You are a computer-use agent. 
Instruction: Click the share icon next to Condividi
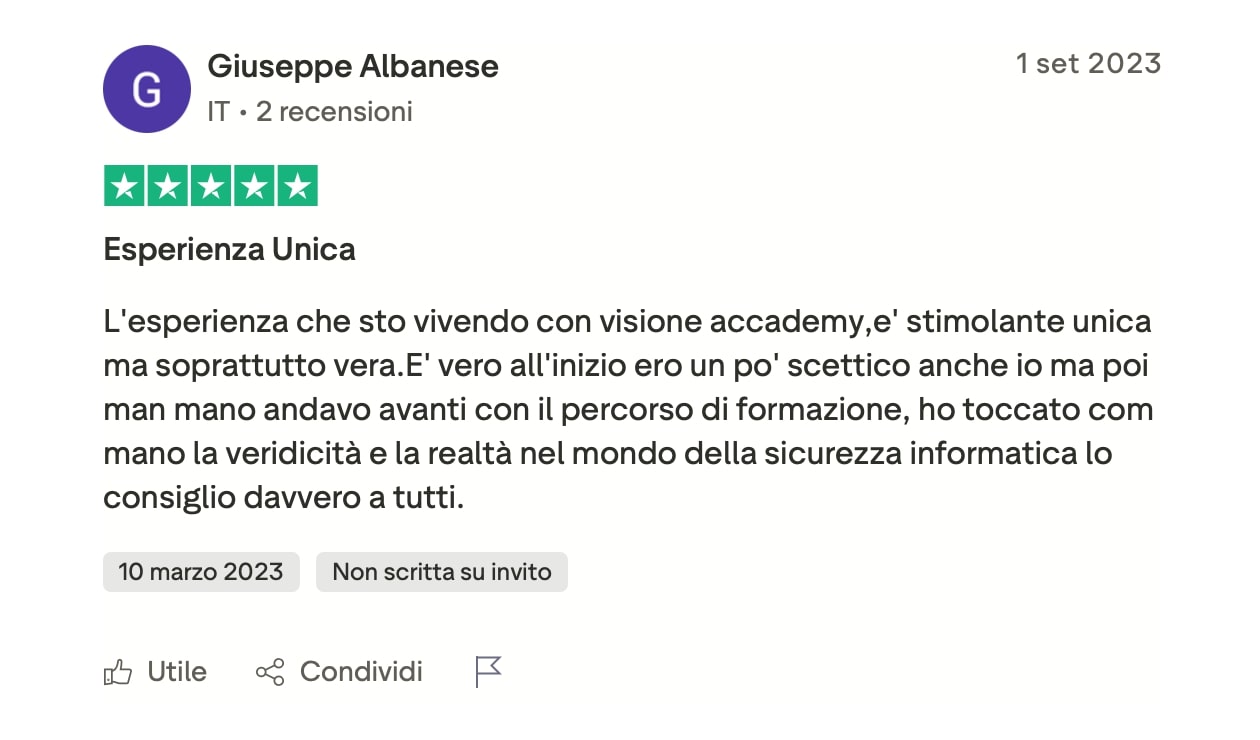(270, 672)
